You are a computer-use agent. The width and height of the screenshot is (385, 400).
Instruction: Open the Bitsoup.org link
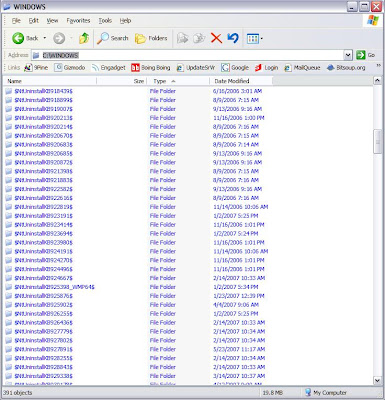(346, 68)
